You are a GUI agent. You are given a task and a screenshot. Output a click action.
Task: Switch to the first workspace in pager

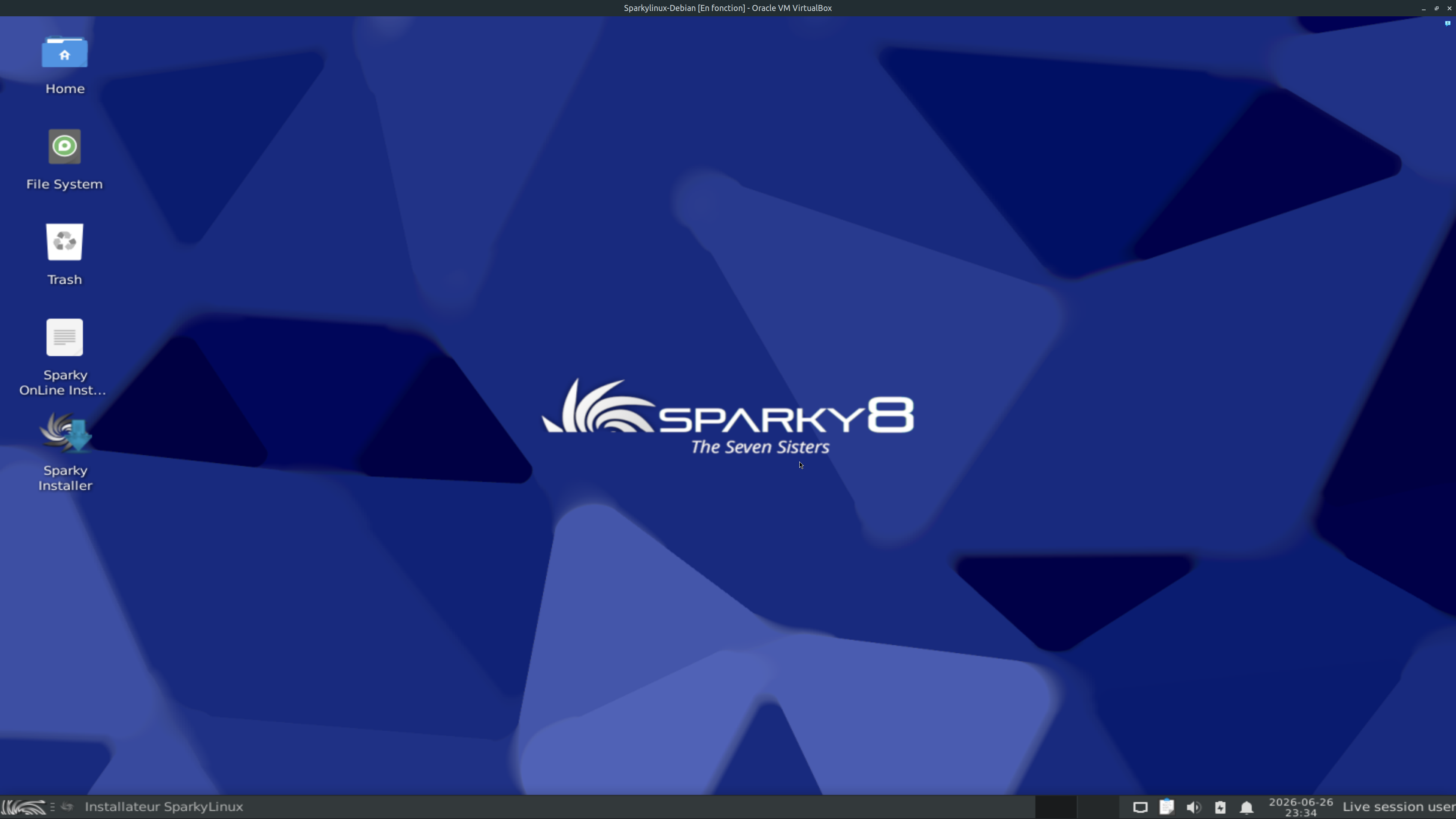[x=1056, y=806]
